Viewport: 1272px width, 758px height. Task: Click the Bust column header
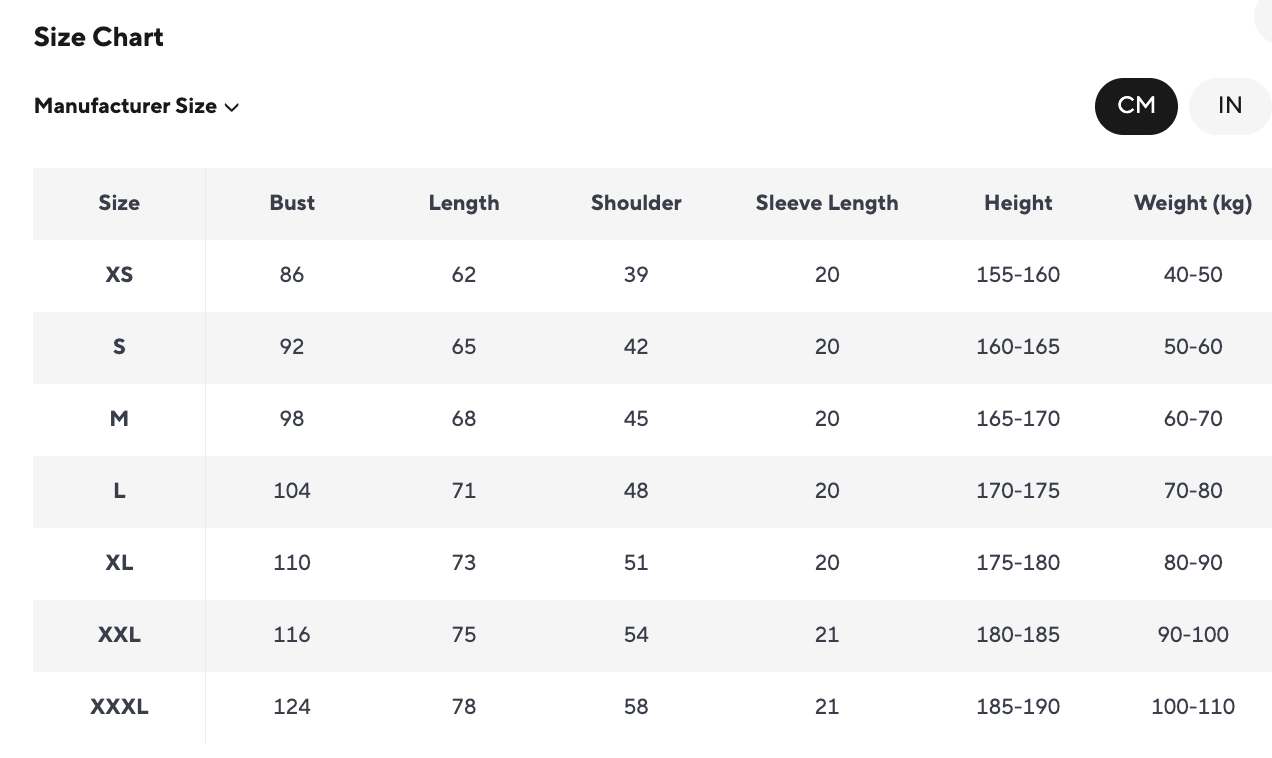(x=292, y=203)
